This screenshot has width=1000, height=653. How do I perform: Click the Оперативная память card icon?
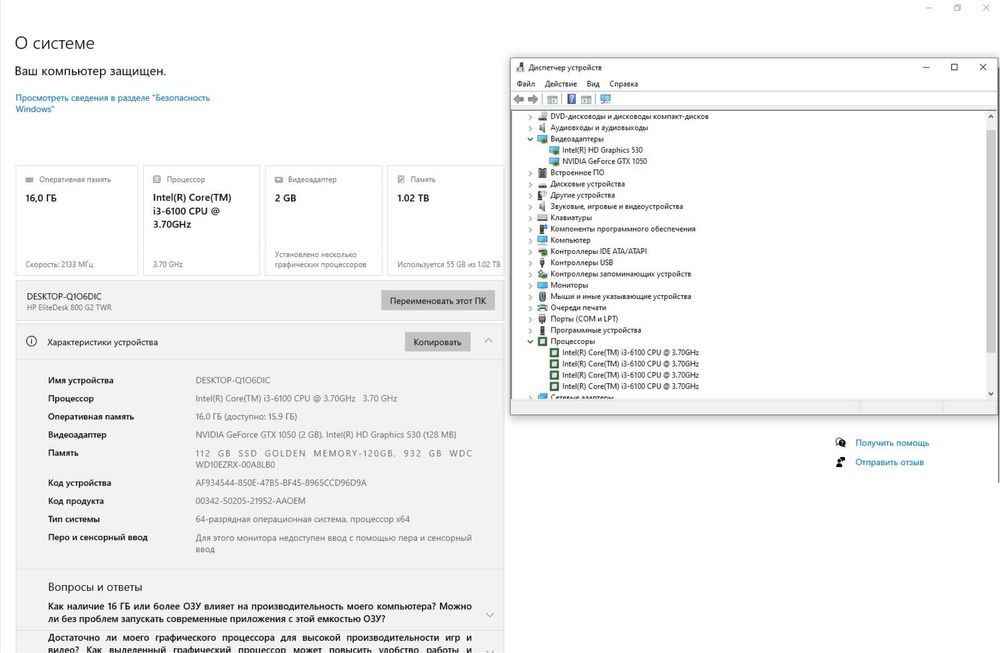click(x=29, y=180)
